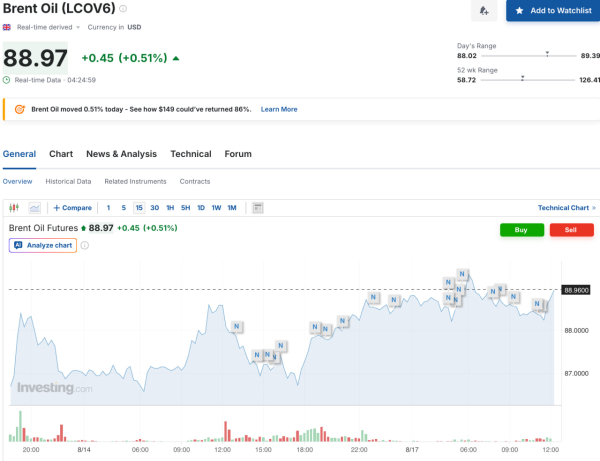Open Learn More link
The width and height of the screenshot is (600, 461).
(279, 109)
